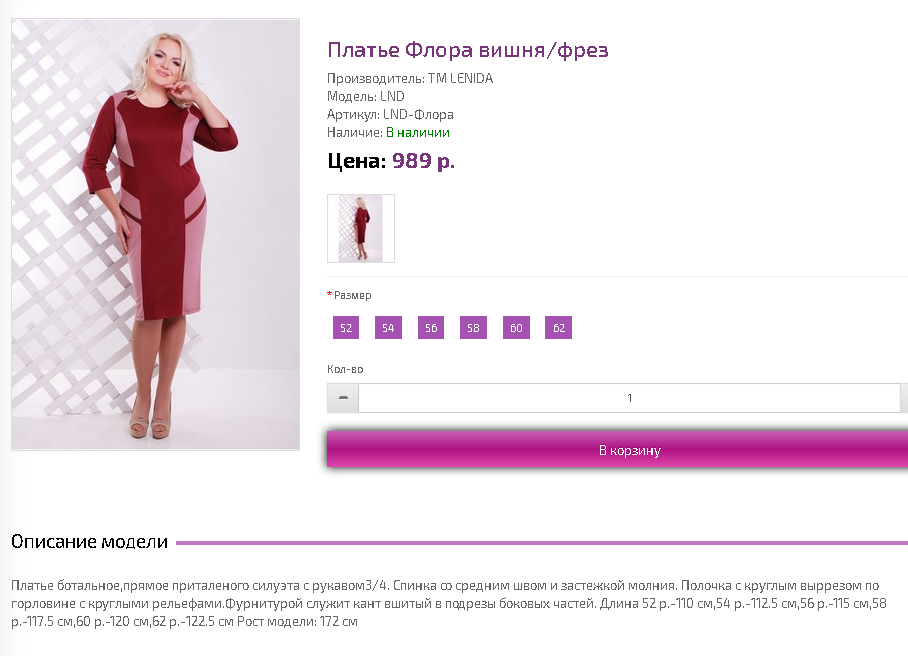Open the small dress thumbnail image
The width and height of the screenshot is (908, 656).
click(361, 228)
